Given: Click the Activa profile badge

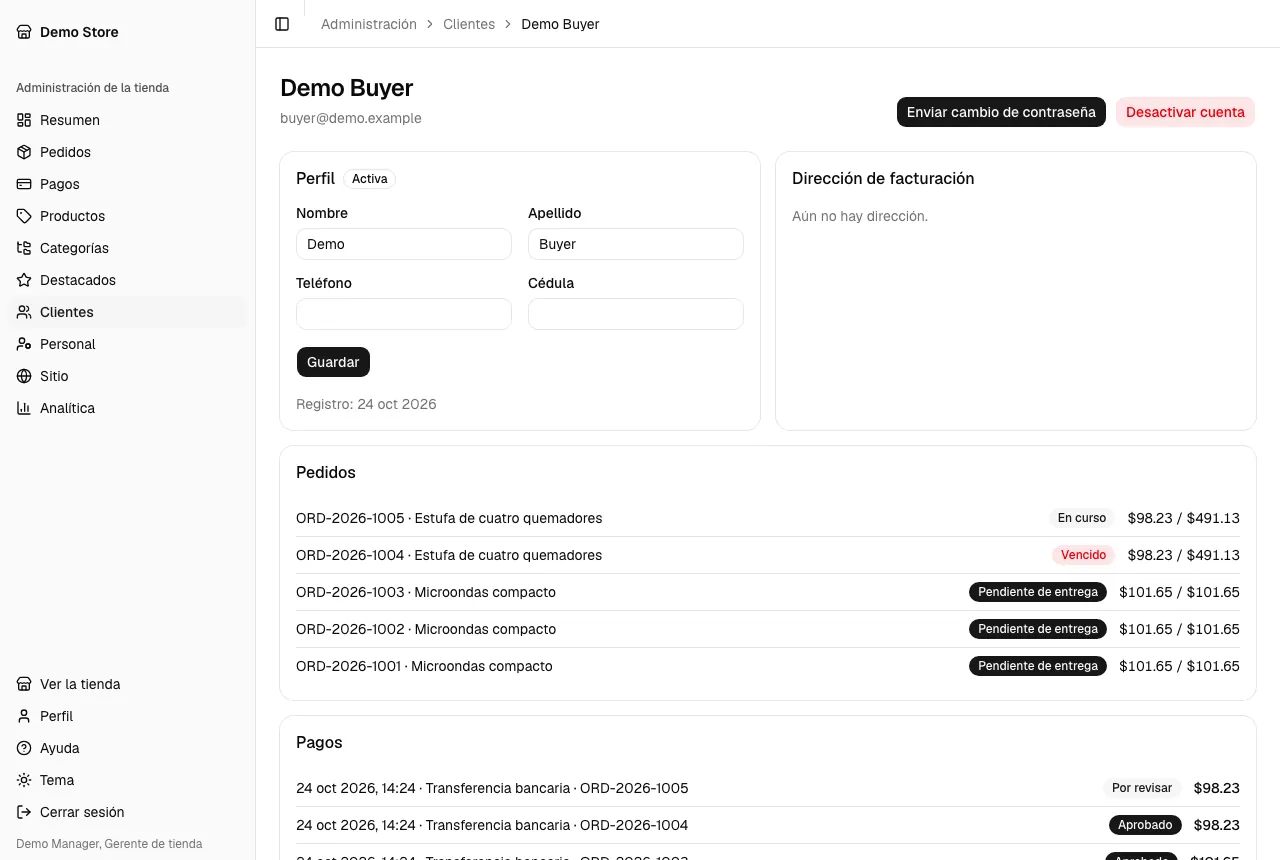Looking at the screenshot, I should click(x=370, y=179).
